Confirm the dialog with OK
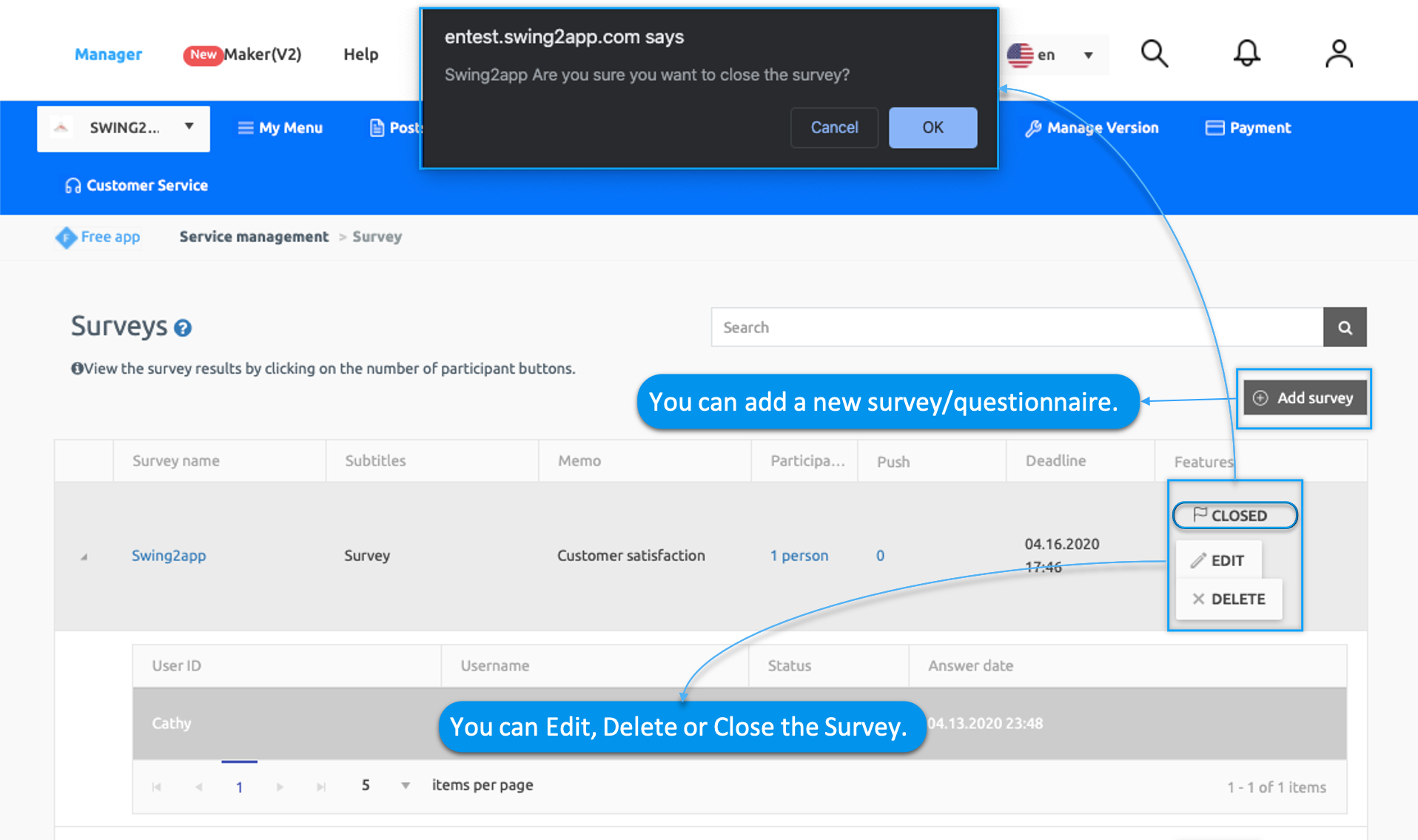Viewport: 1418px width, 840px height. [x=932, y=127]
